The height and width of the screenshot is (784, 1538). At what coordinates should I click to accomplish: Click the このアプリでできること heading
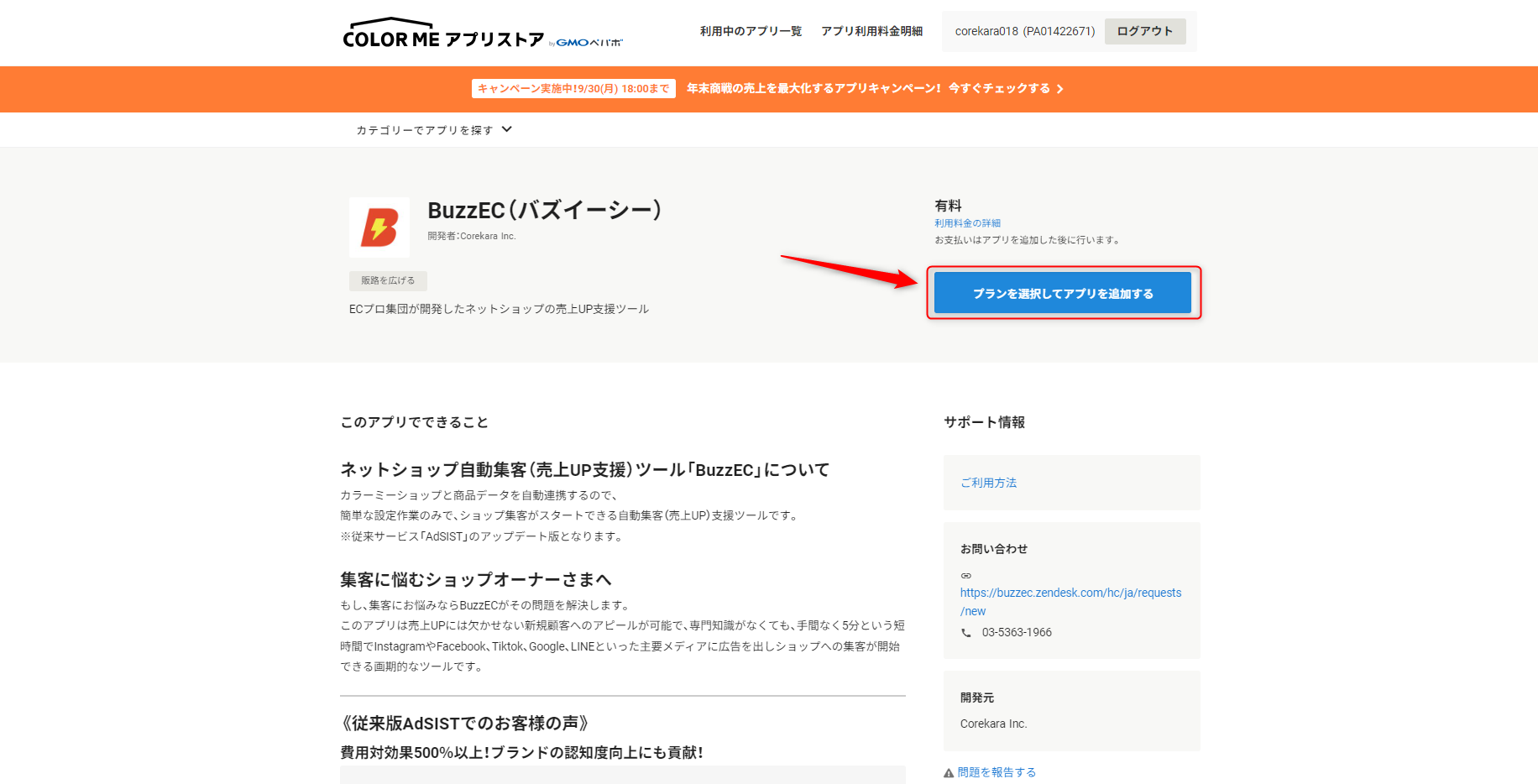pos(414,422)
